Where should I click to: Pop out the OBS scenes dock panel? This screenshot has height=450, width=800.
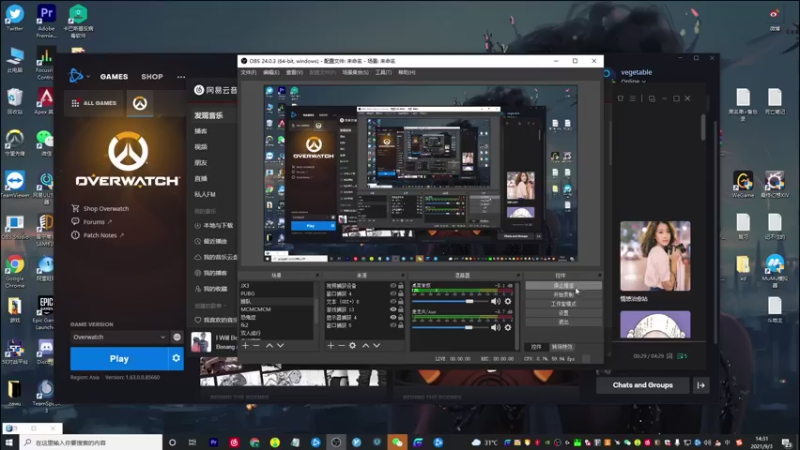point(317,276)
